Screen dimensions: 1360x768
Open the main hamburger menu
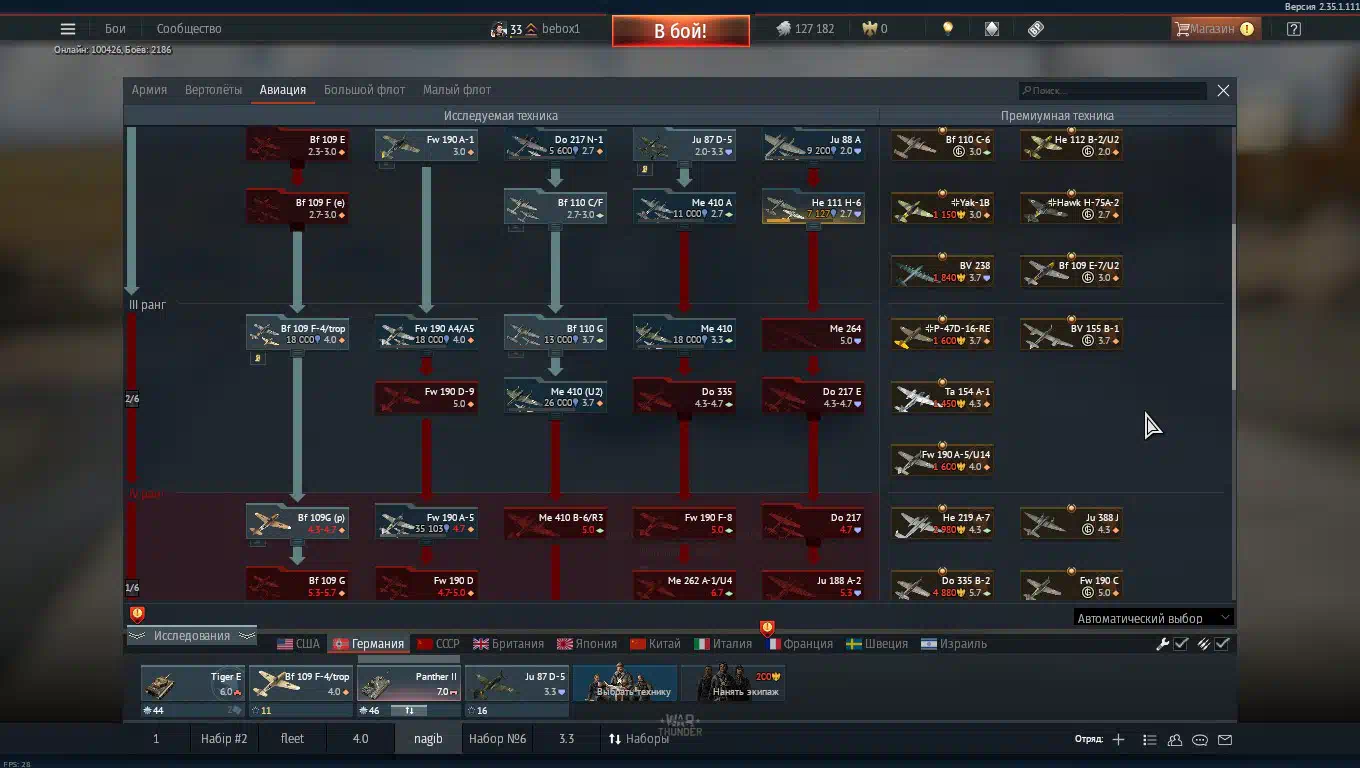tap(68, 29)
